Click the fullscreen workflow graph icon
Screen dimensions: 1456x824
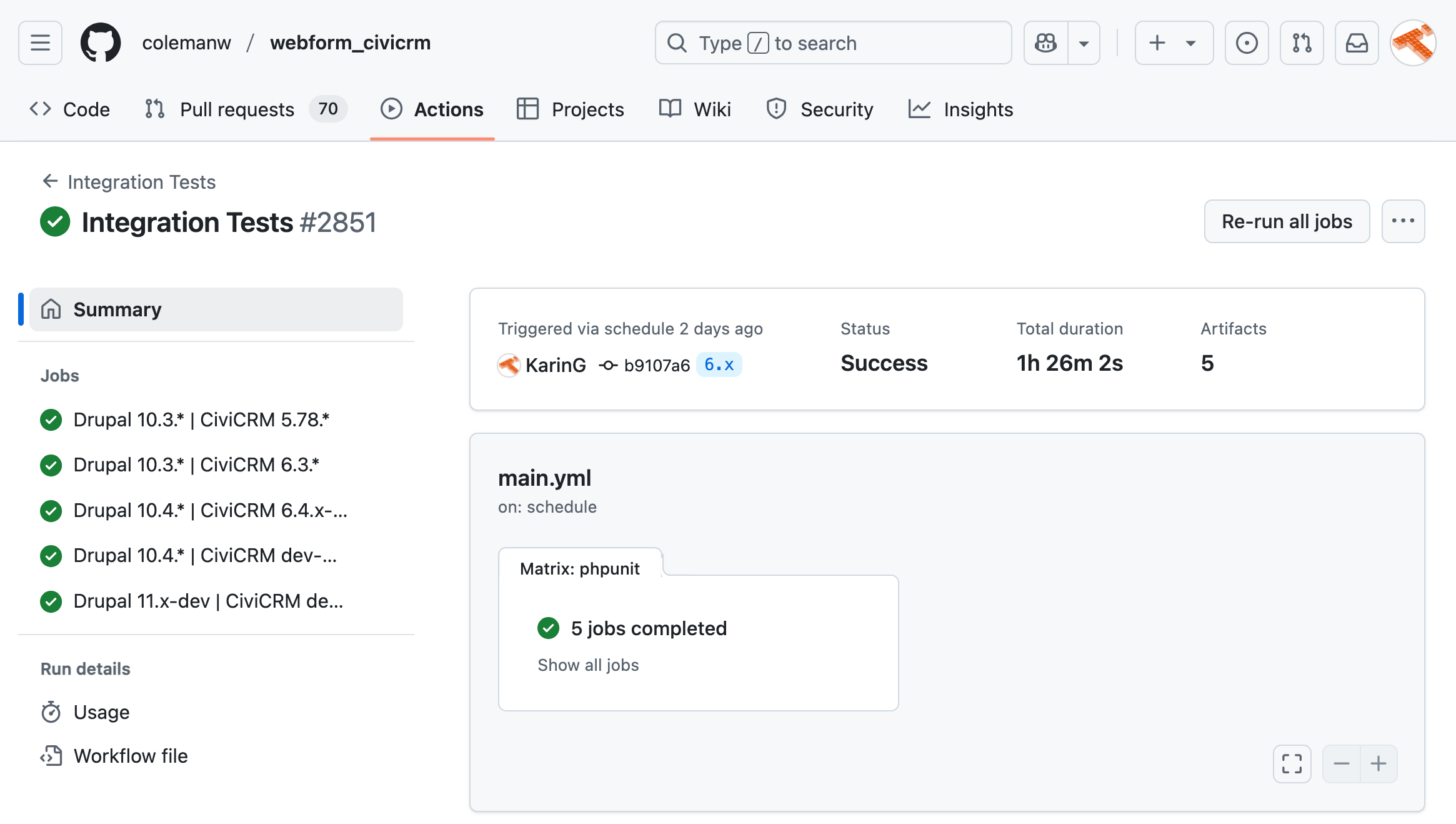[1292, 763]
